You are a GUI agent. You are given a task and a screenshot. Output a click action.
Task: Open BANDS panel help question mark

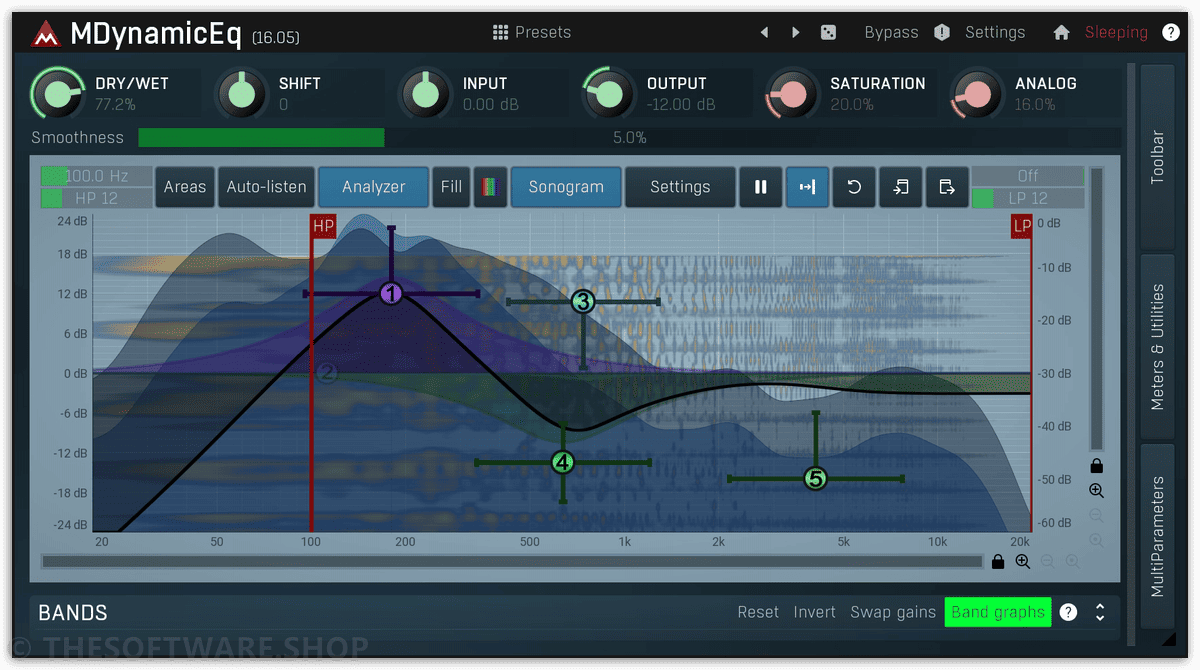click(x=1069, y=612)
